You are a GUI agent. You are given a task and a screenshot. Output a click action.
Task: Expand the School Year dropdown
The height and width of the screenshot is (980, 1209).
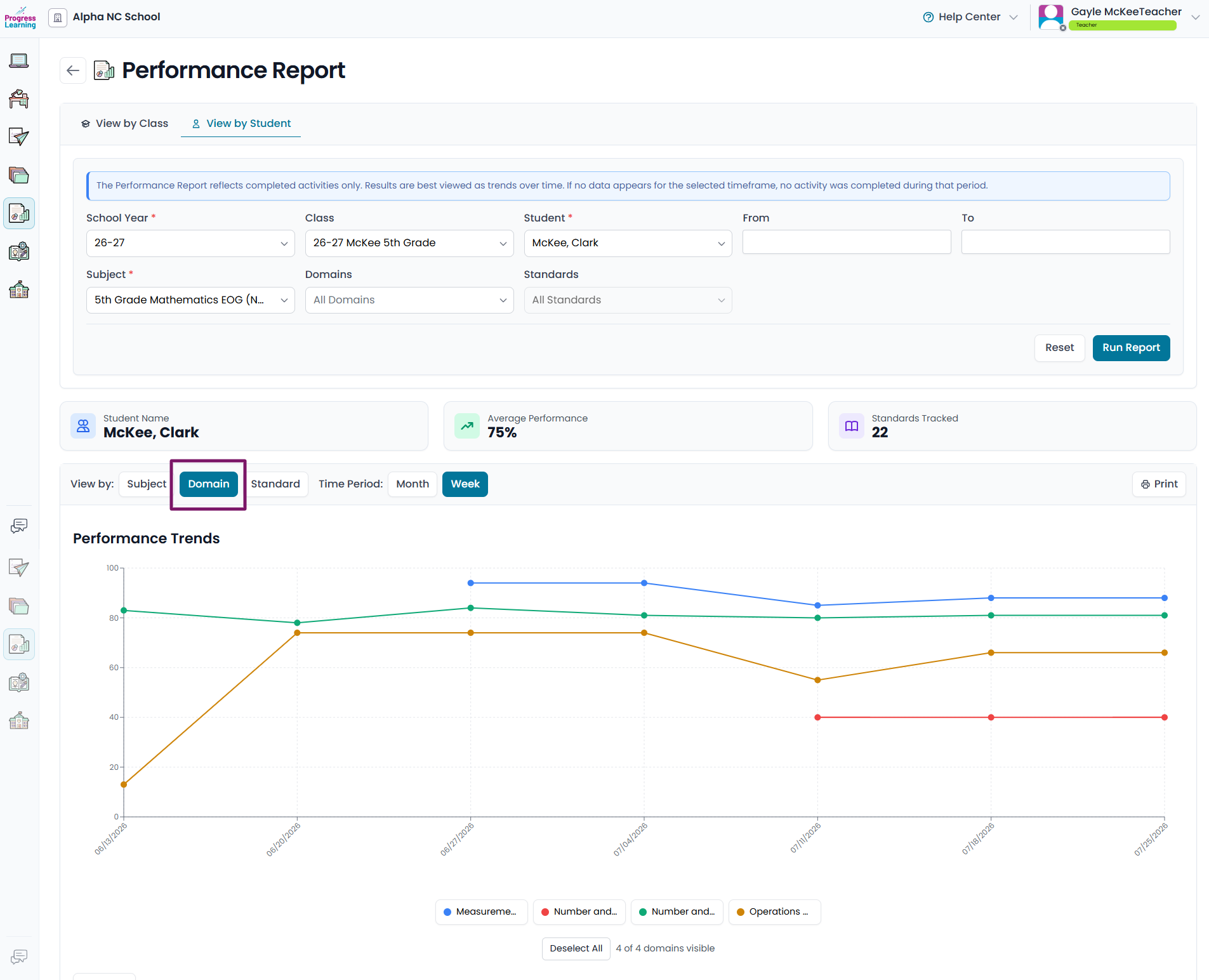tap(190, 243)
